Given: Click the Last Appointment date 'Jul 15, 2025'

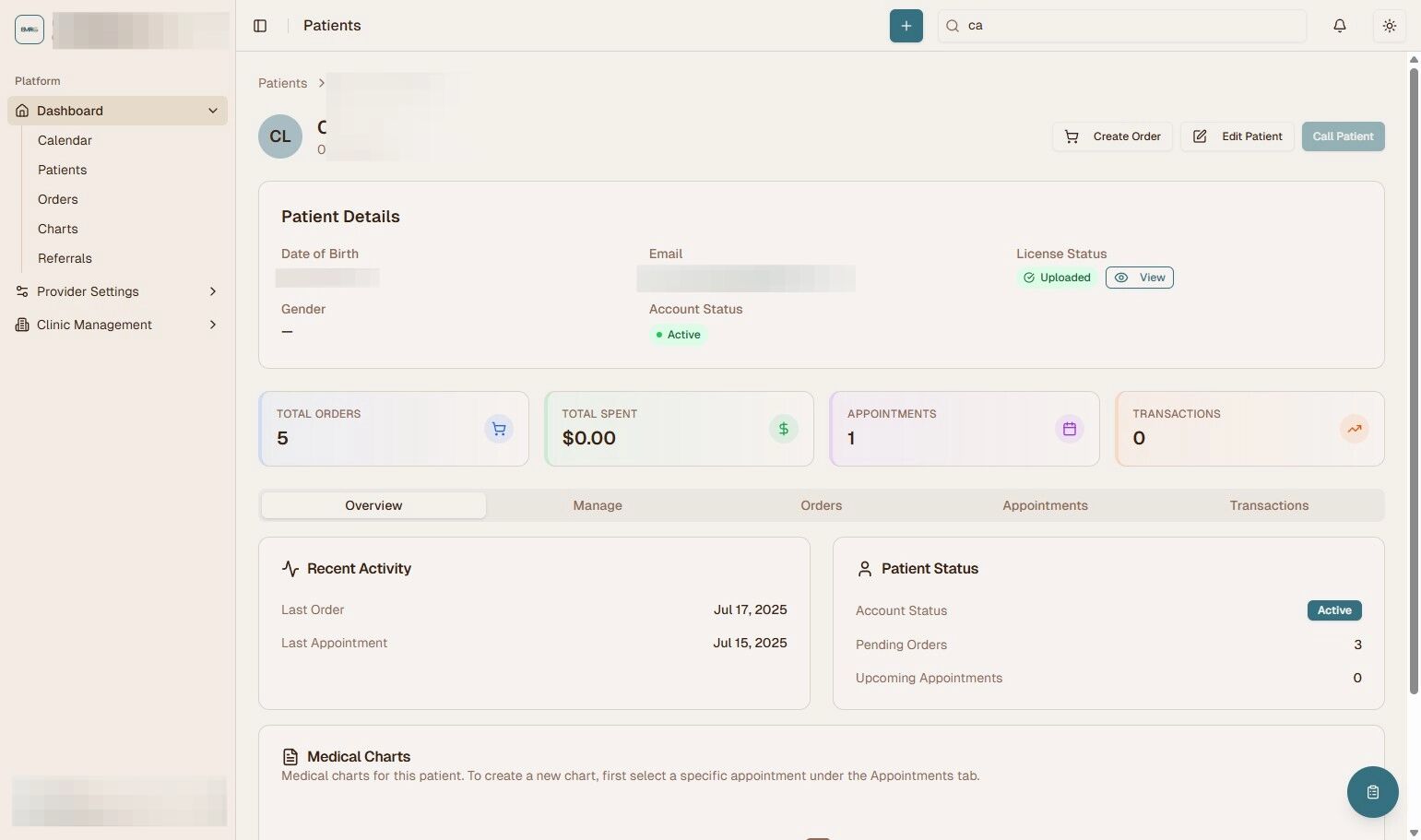Looking at the screenshot, I should 750,643.
